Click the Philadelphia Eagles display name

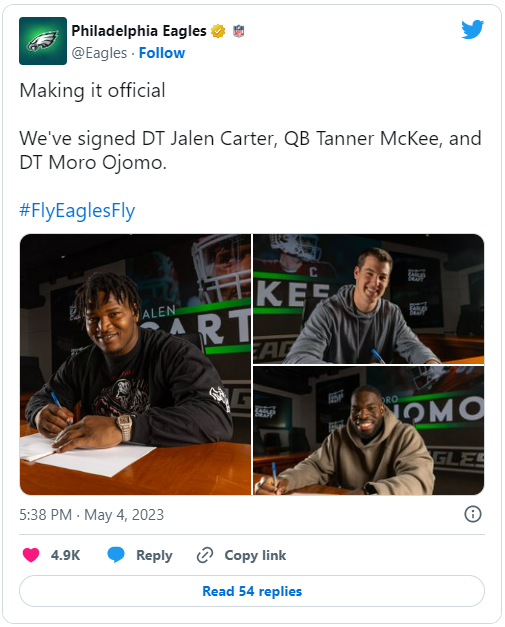pos(139,31)
